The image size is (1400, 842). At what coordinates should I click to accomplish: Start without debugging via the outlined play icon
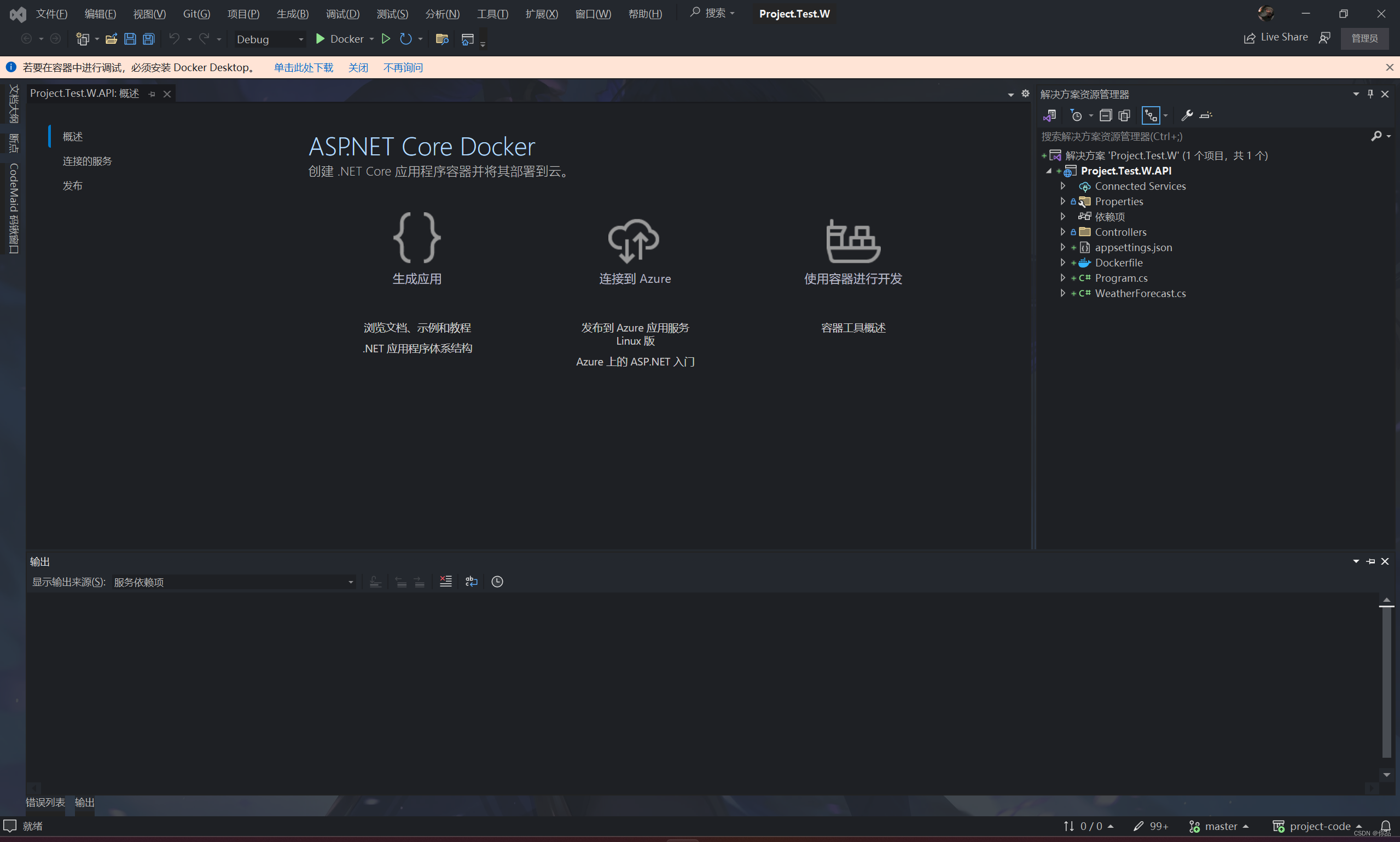point(386,39)
